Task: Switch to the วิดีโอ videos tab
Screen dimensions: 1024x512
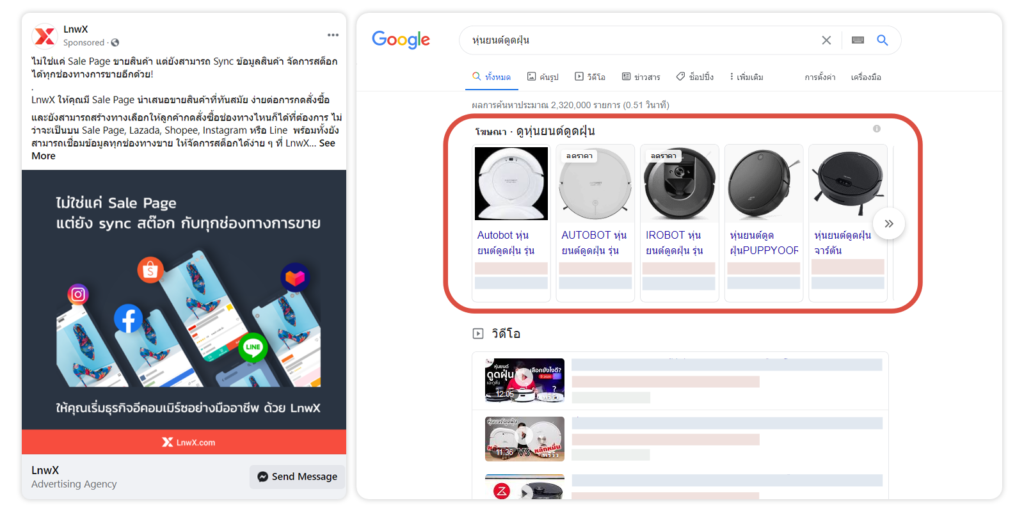Action: click(x=590, y=77)
